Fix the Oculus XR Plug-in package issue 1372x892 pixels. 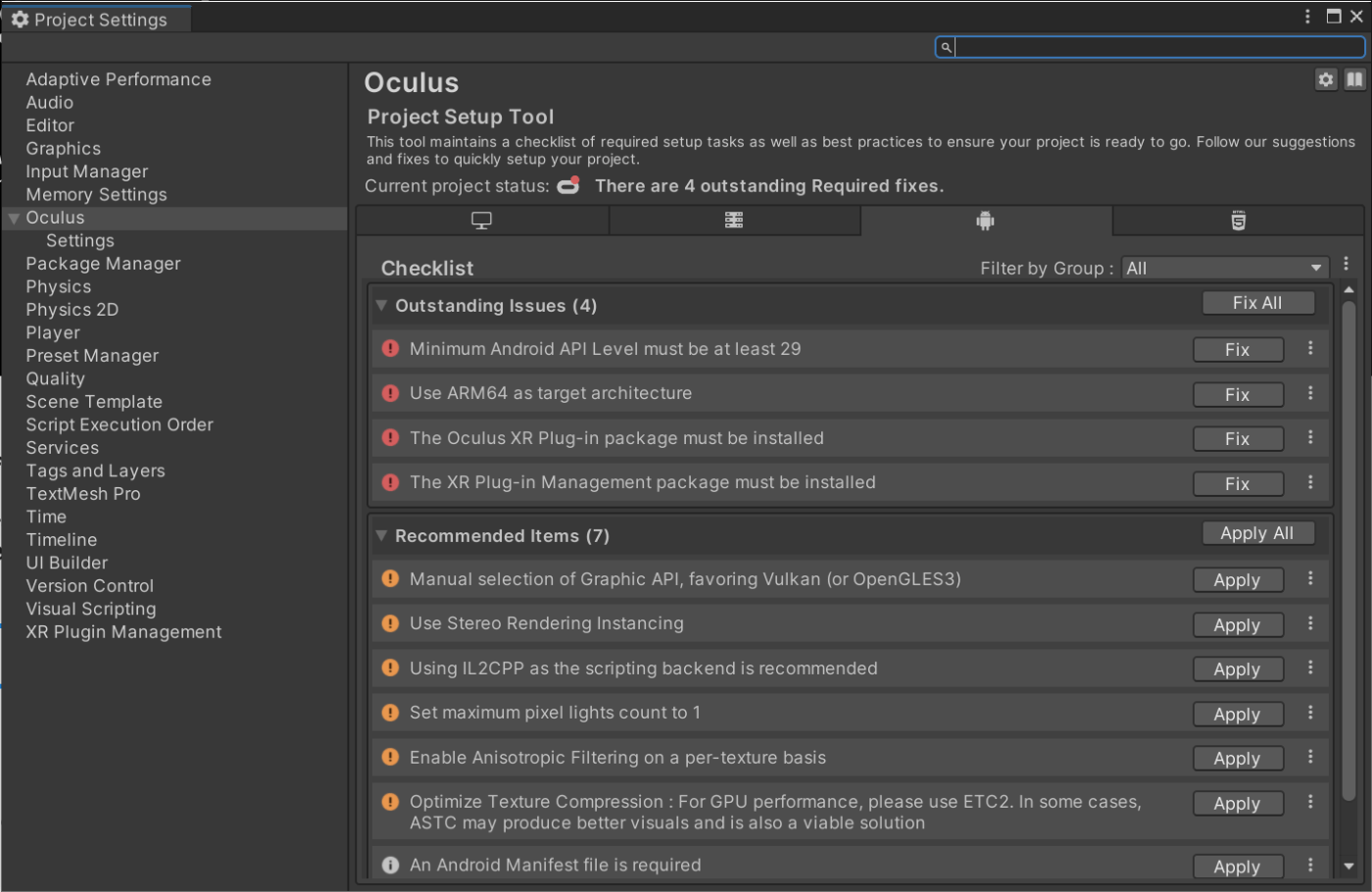(x=1238, y=439)
